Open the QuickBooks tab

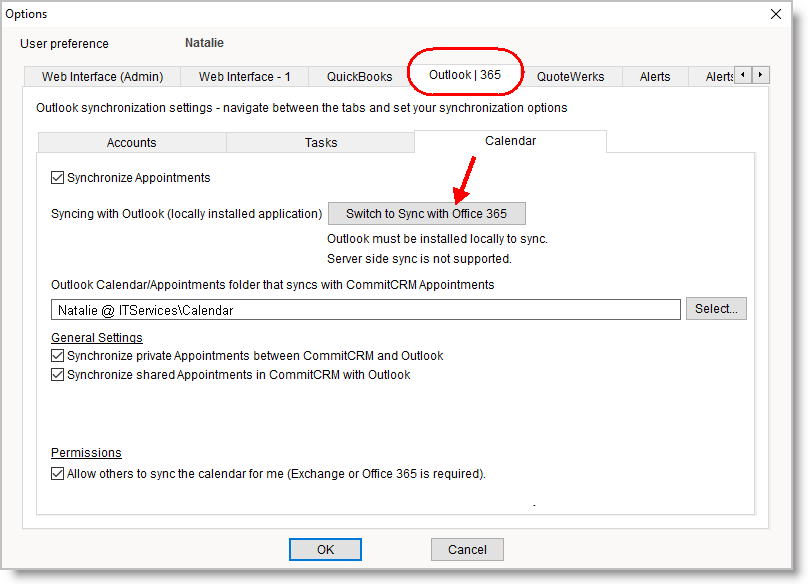coord(359,77)
